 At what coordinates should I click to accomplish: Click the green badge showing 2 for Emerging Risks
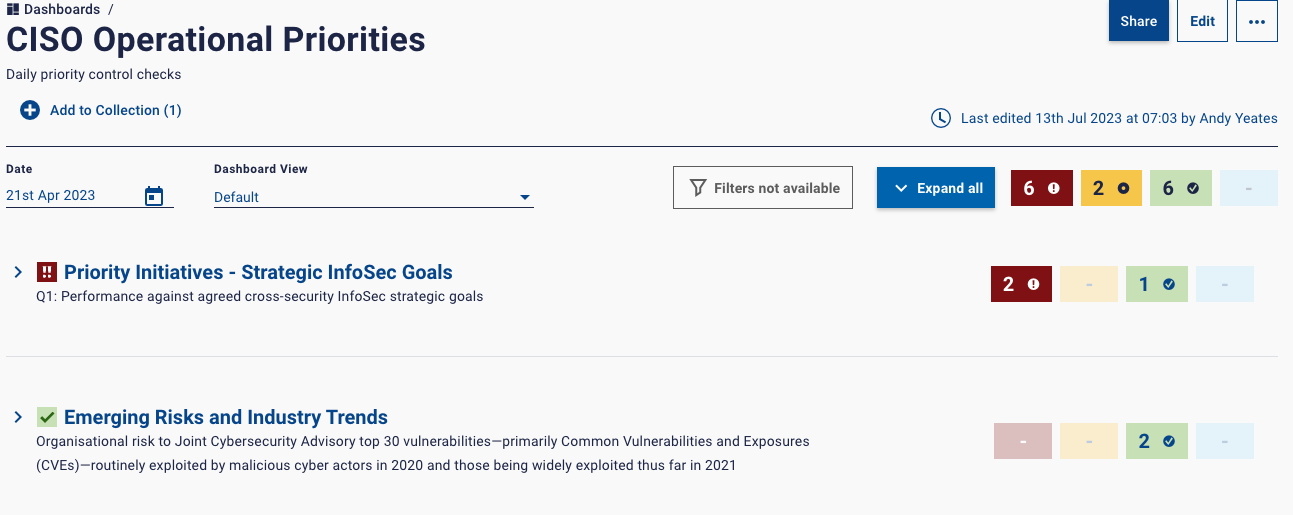(1157, 441)
